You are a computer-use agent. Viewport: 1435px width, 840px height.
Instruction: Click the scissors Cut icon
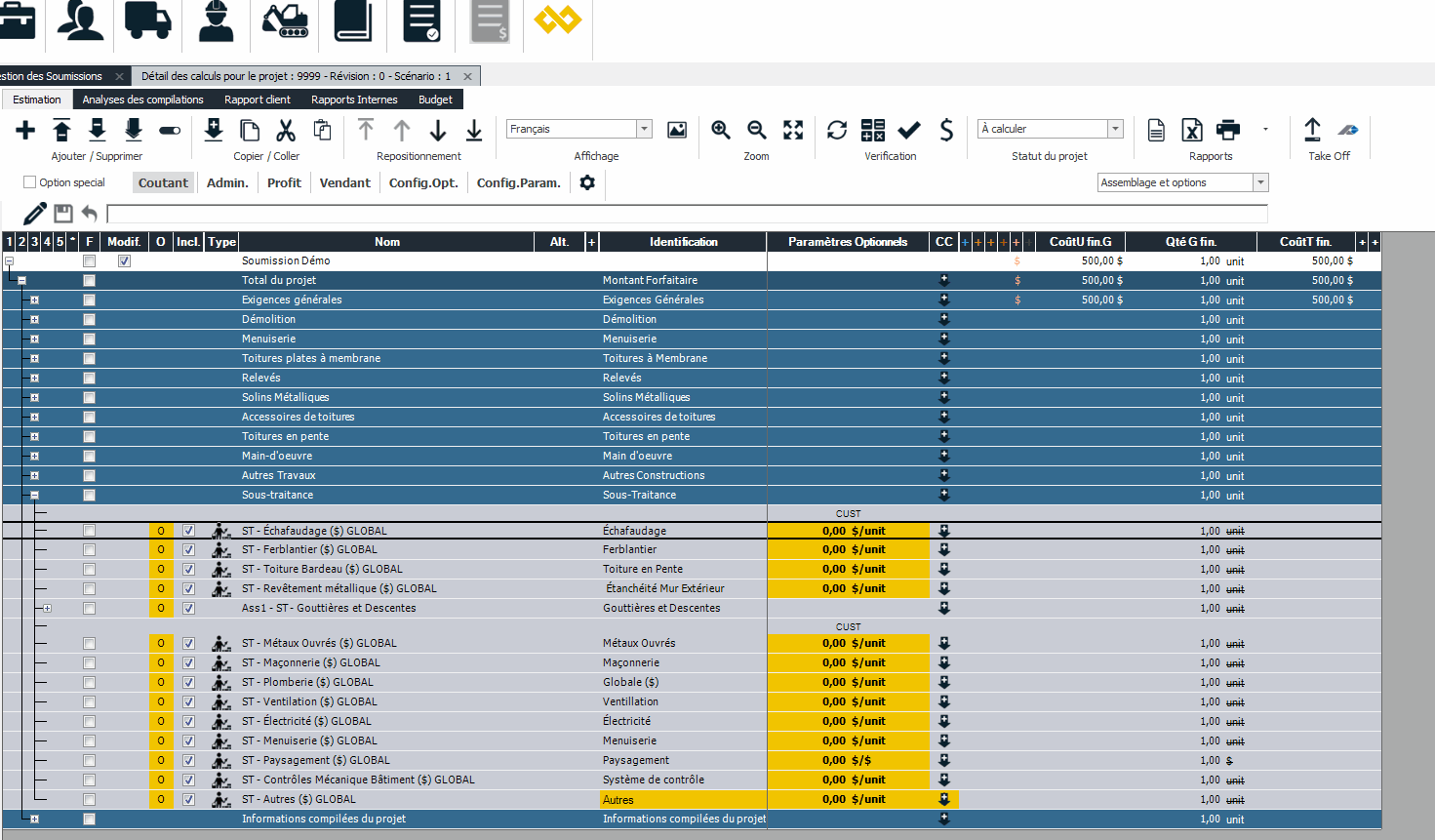(x=286, y=130)
